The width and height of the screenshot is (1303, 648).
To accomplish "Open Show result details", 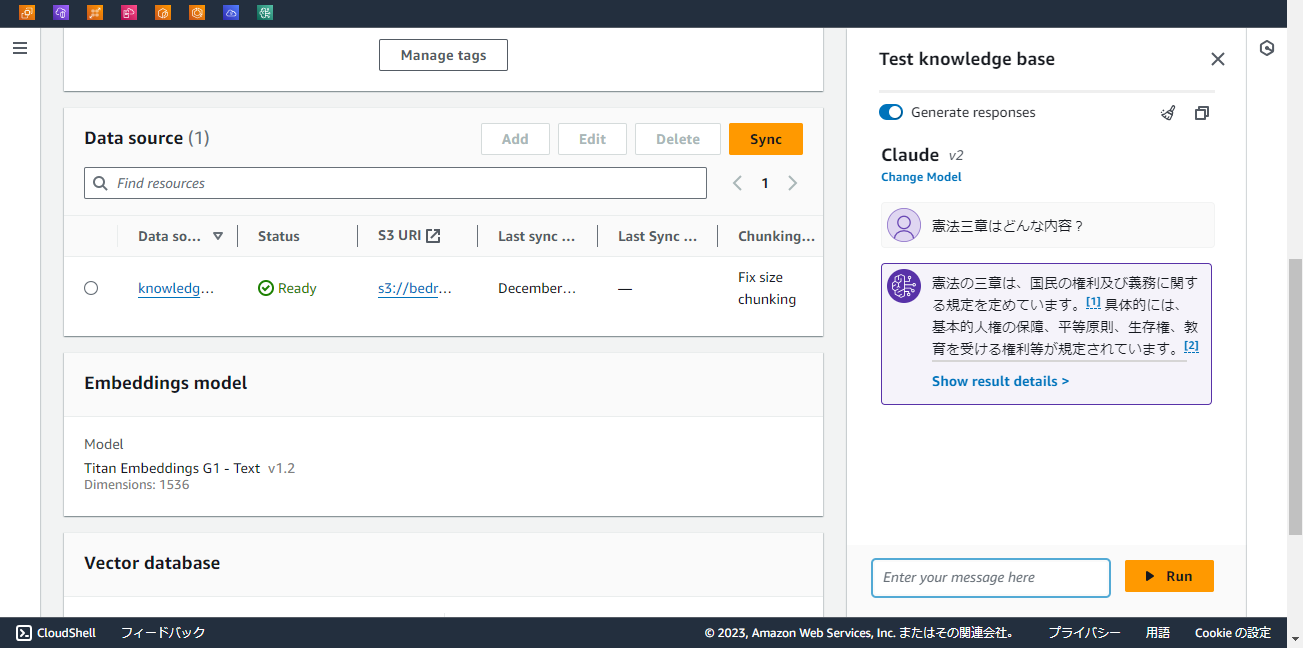I will tap(1000, 380).
